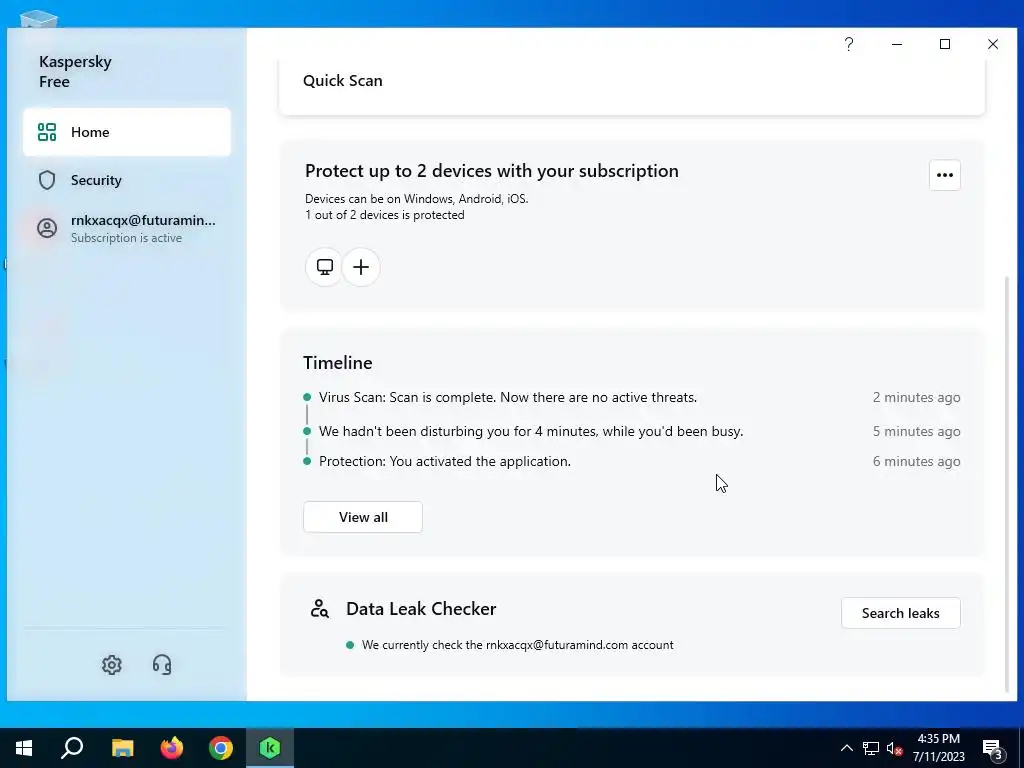The image size is (1024, 768).
Task: Click the main panel vertical scrollbar
Action: 1006,483
